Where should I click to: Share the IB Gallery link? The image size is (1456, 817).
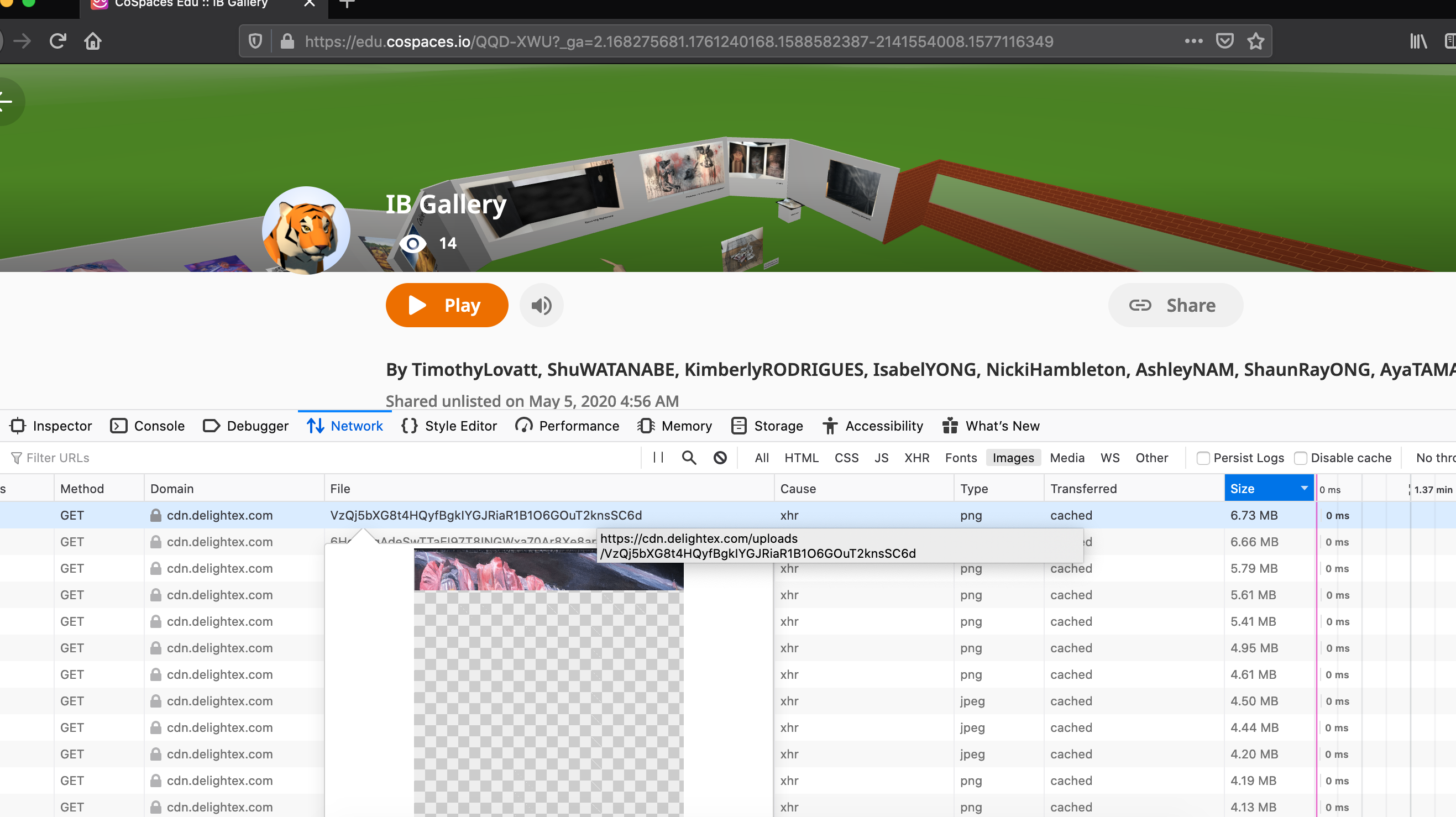(x=1175, y=305)
